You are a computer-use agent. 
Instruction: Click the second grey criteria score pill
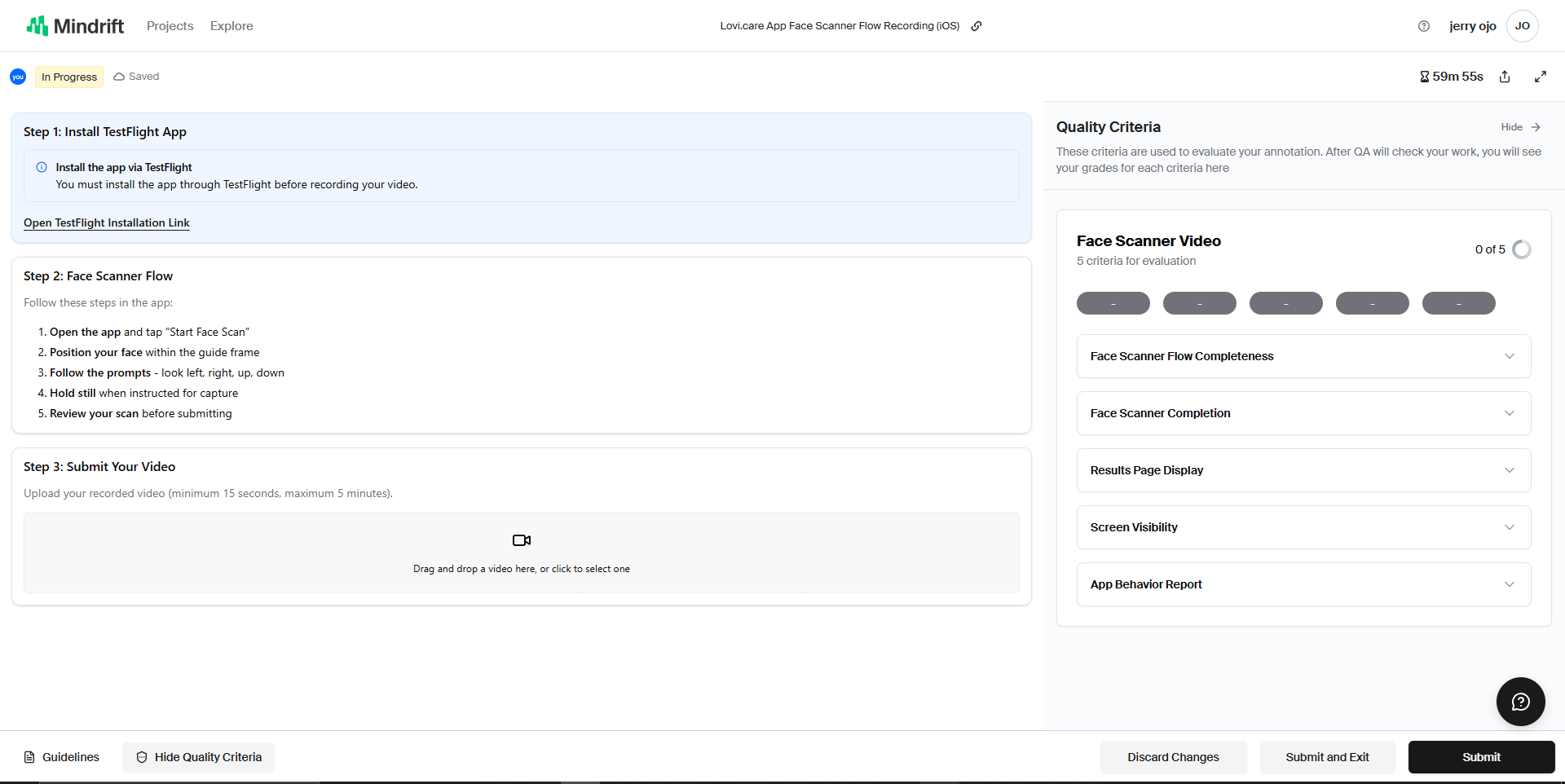pos(1200,303)
